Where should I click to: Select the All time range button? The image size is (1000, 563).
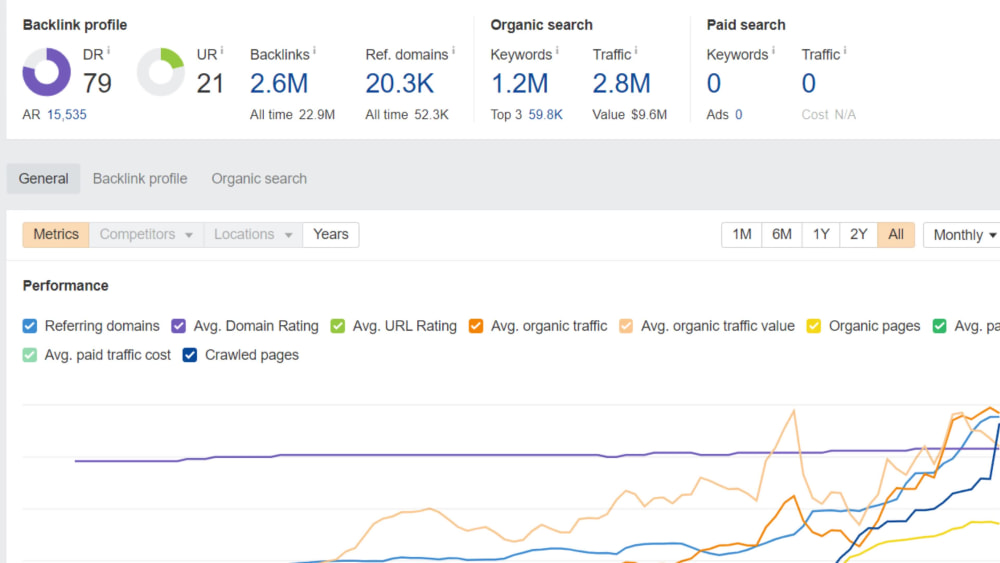pos(896,235)
